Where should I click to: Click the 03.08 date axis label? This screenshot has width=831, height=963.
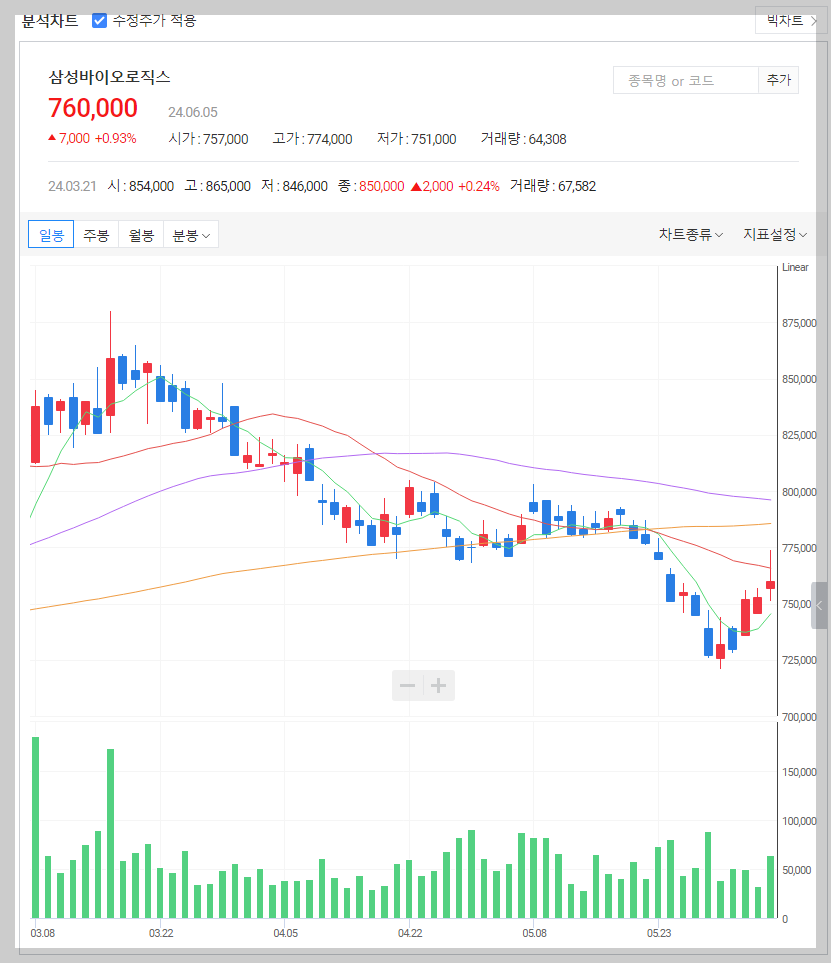[42, 933]
